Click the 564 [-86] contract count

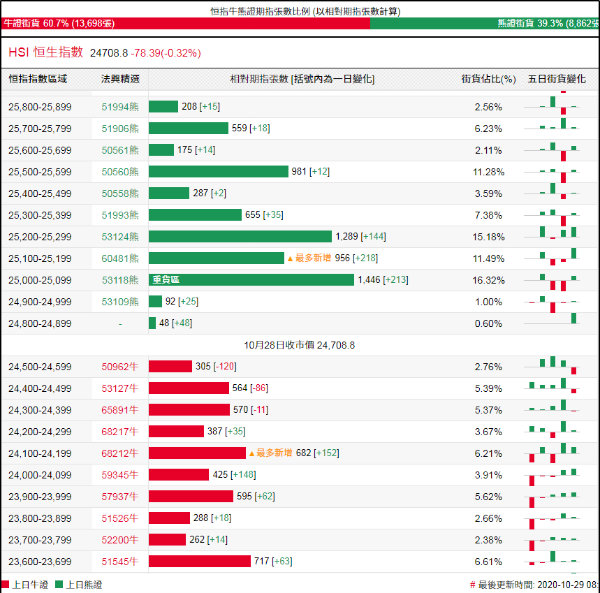coord(250,388)
